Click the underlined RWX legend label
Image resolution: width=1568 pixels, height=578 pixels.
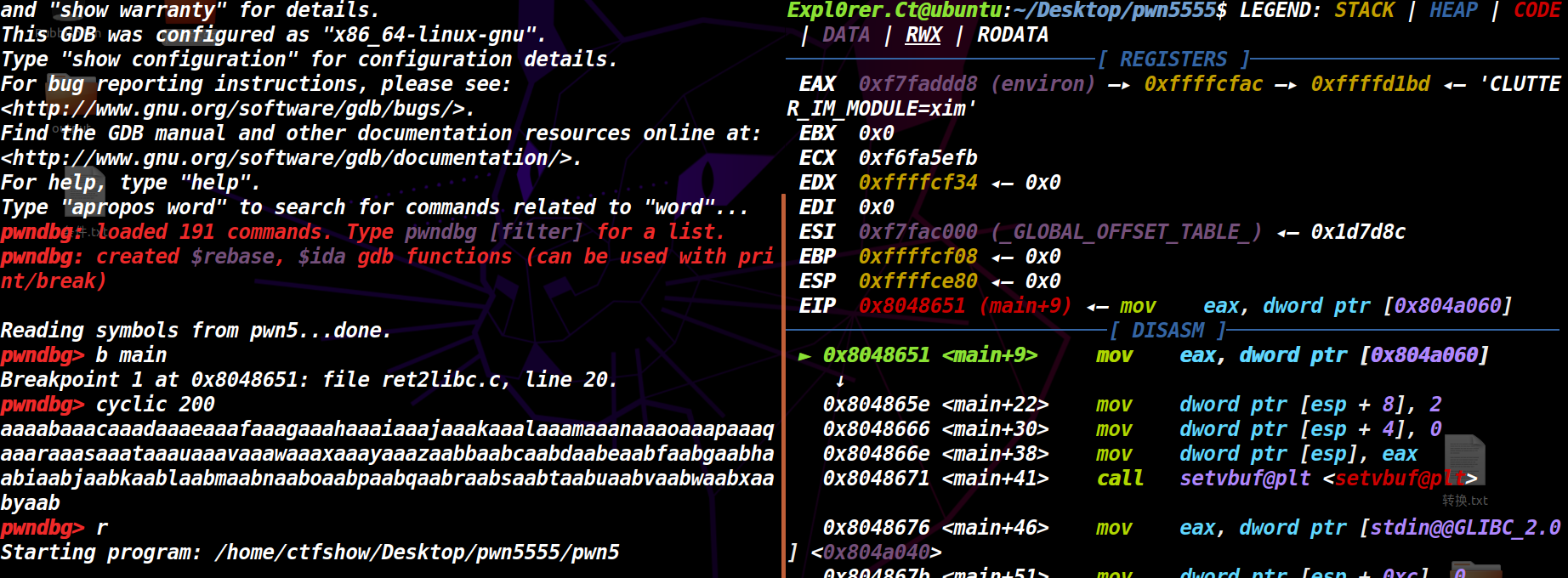(x=923, y=35)
